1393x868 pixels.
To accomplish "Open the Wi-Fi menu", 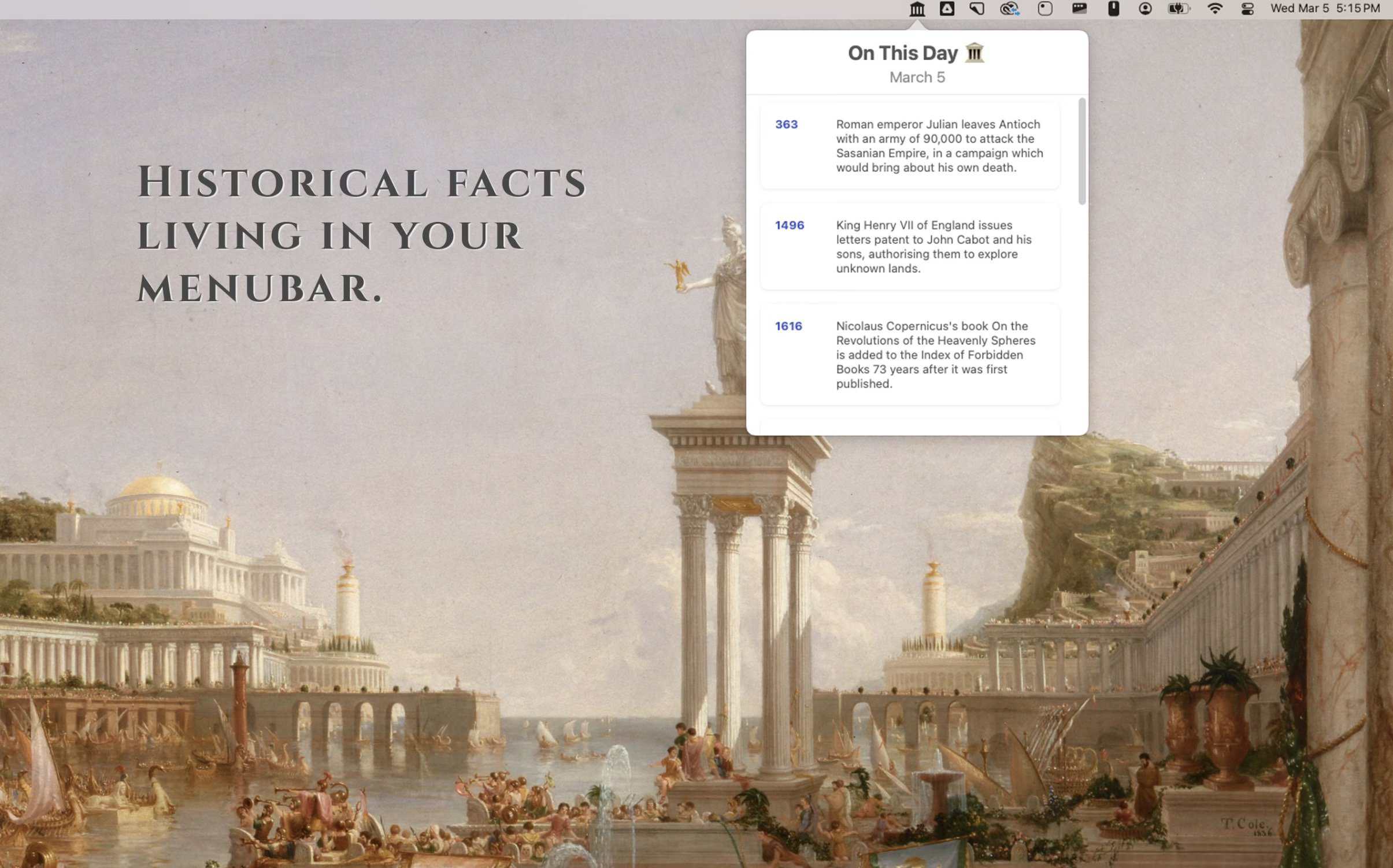I will (x=1215, y=9).
